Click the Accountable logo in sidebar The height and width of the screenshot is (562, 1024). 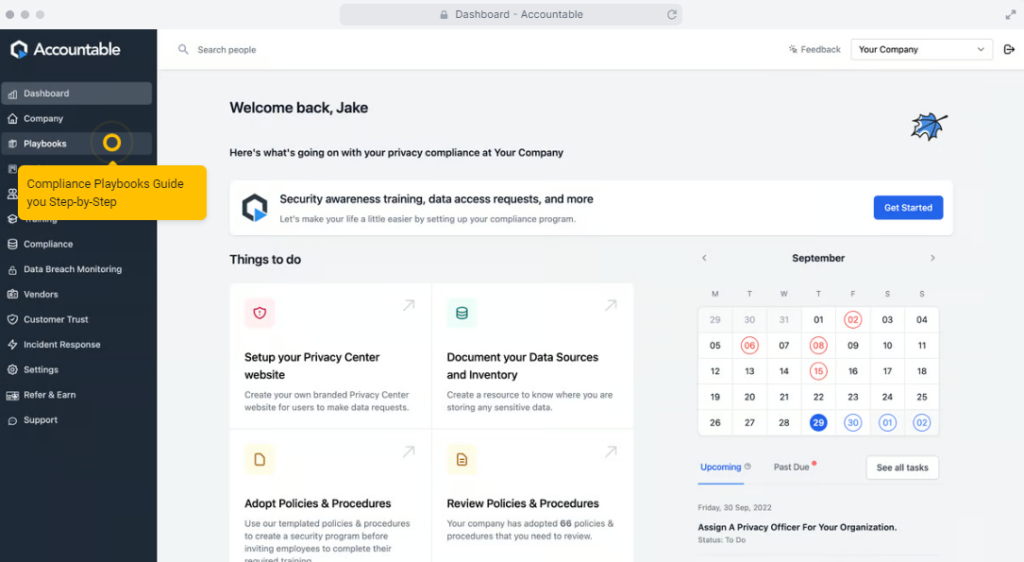[65, 49]
